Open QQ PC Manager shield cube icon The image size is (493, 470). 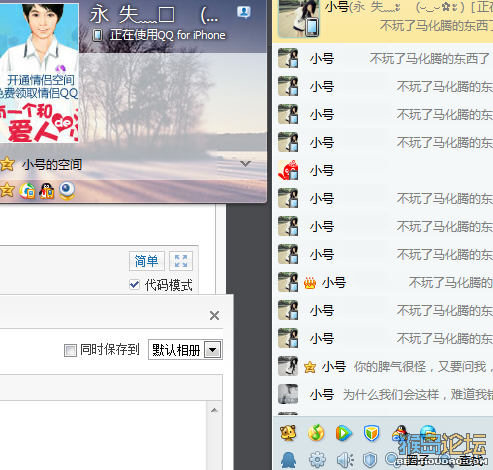click(371, 433)
